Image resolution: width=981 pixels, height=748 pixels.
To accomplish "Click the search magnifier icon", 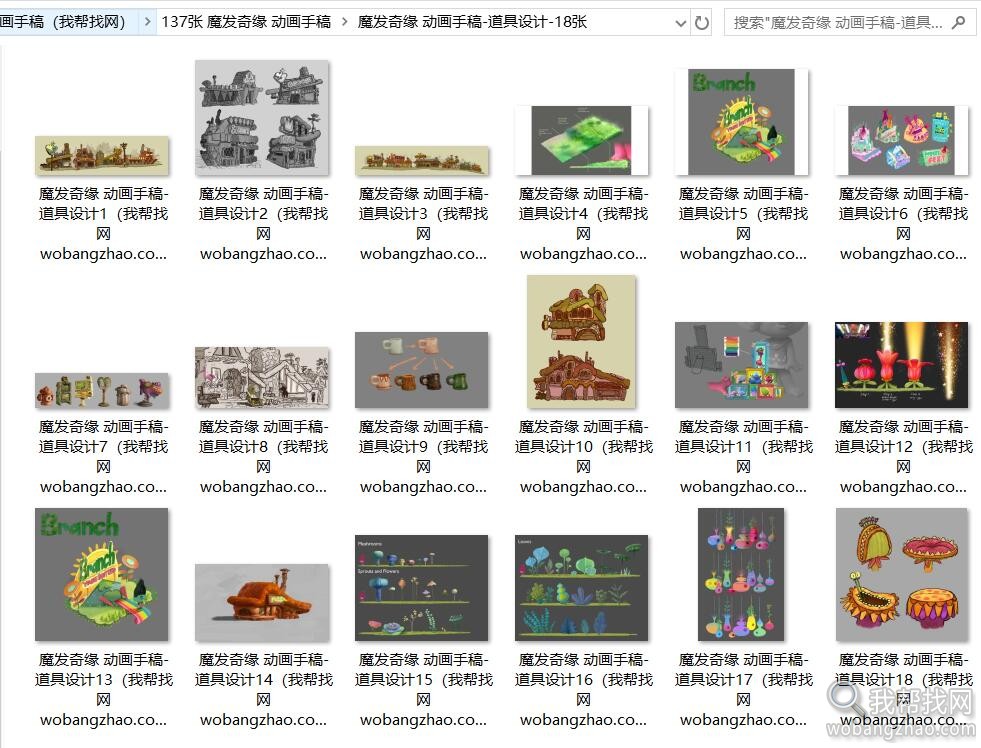I will pyautogui.click(x=958, y=23).
